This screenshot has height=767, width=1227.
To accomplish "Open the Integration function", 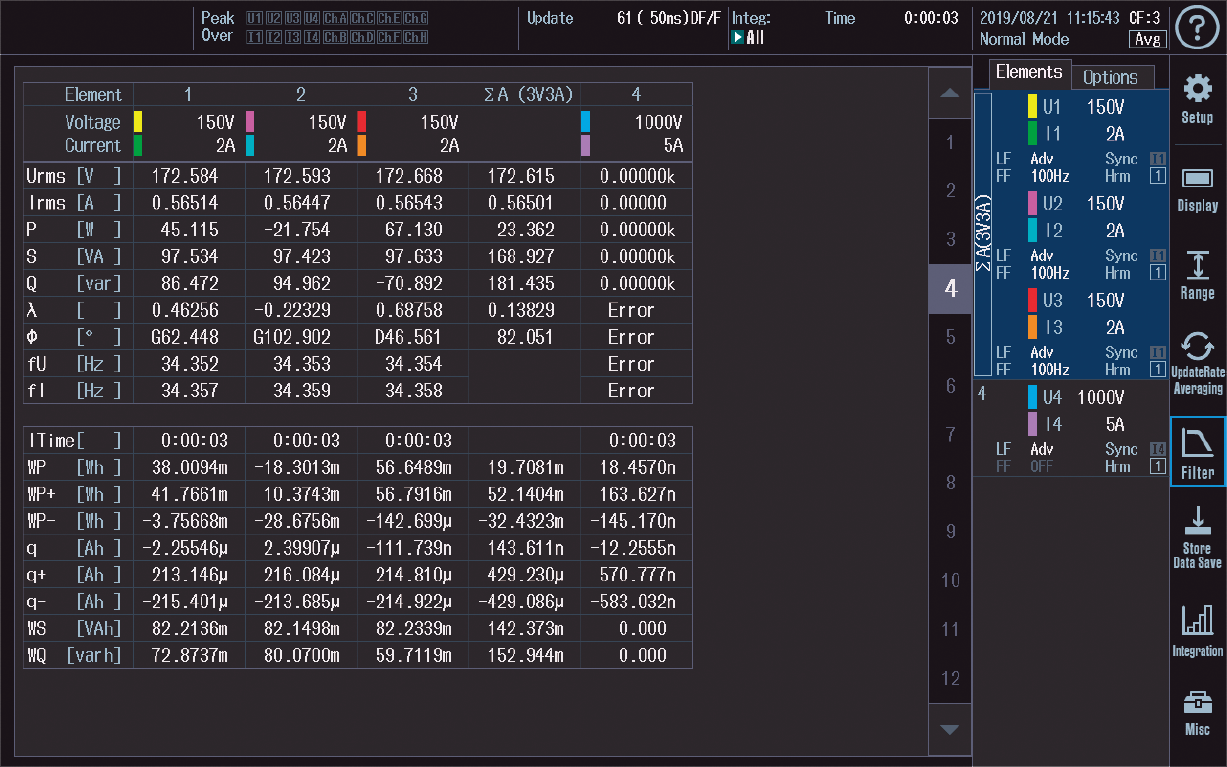I will [1198, 630].
